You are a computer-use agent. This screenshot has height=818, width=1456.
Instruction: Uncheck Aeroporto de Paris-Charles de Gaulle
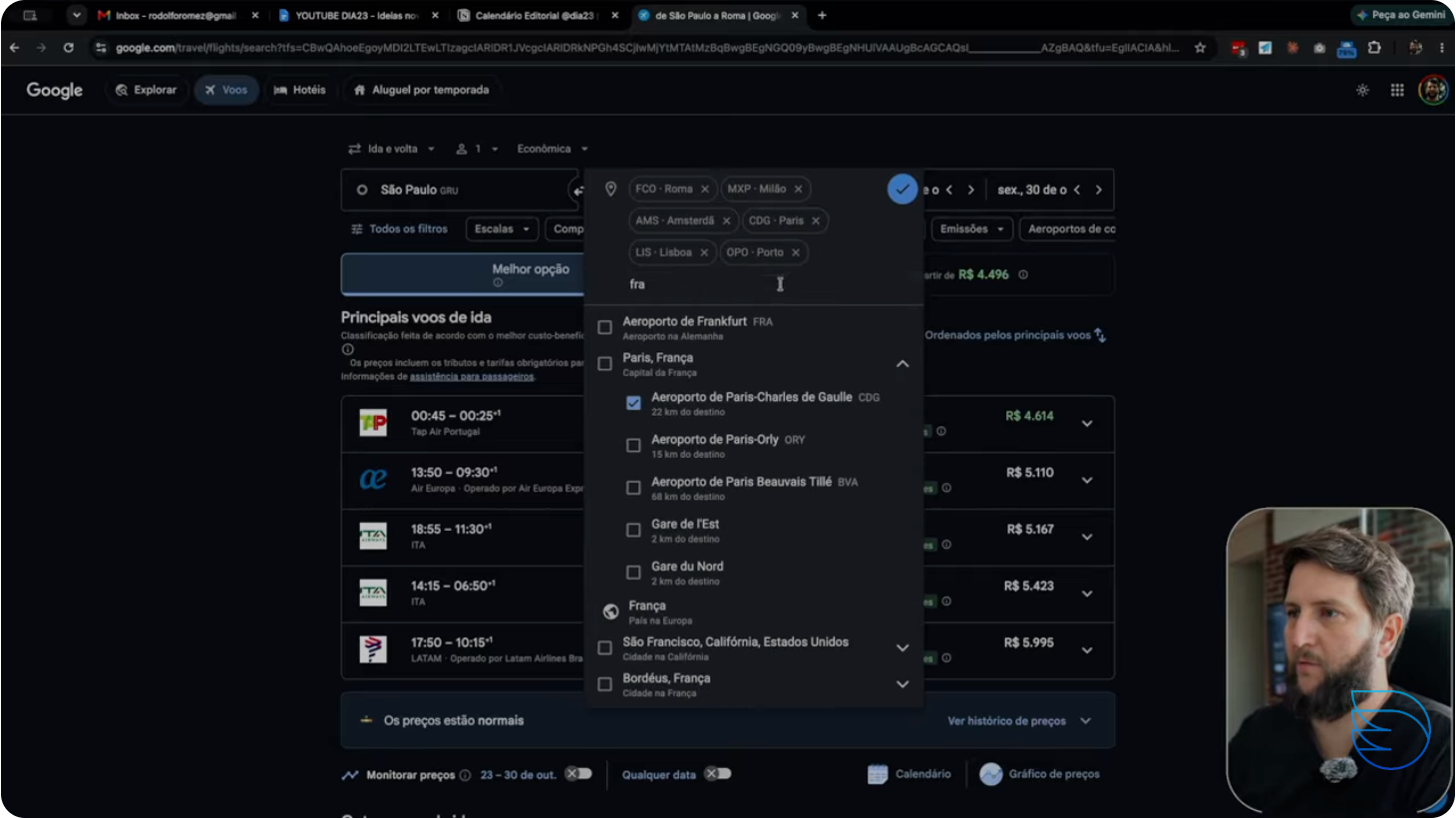click(x=633, y=403)
